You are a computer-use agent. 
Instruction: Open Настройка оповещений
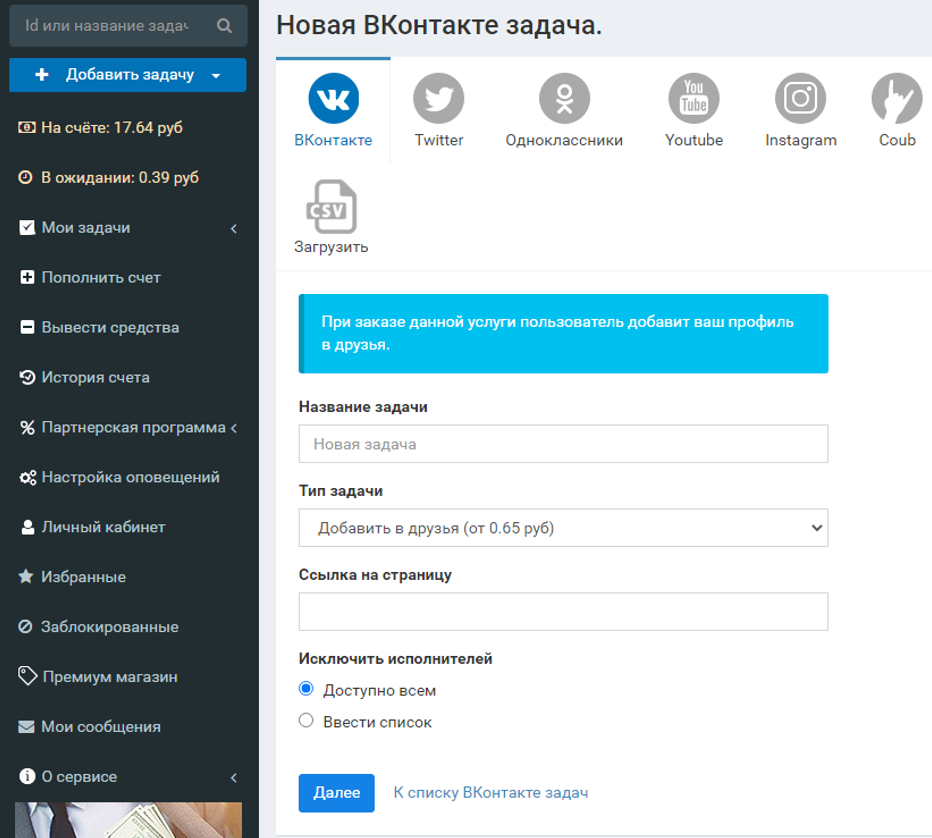pyautogui.click(x=129, y=477)
